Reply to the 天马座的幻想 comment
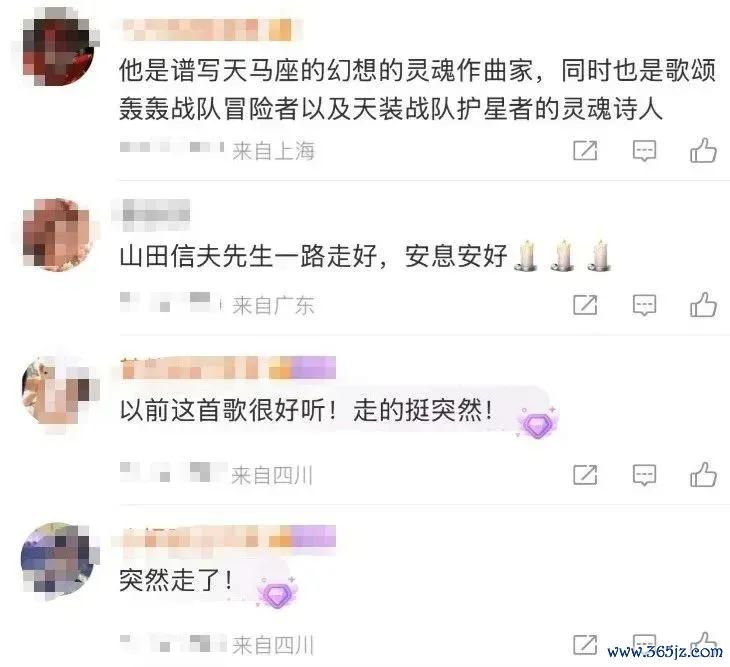730x667 pixels. 644,150
